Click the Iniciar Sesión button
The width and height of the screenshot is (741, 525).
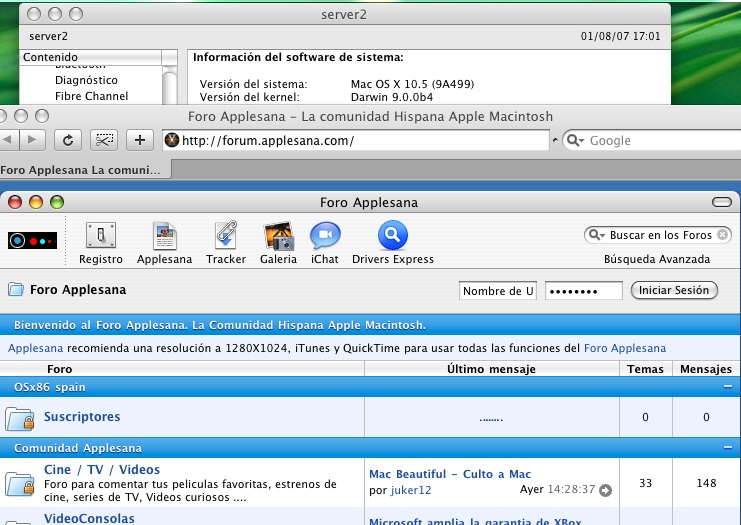[x=674, y=290]
